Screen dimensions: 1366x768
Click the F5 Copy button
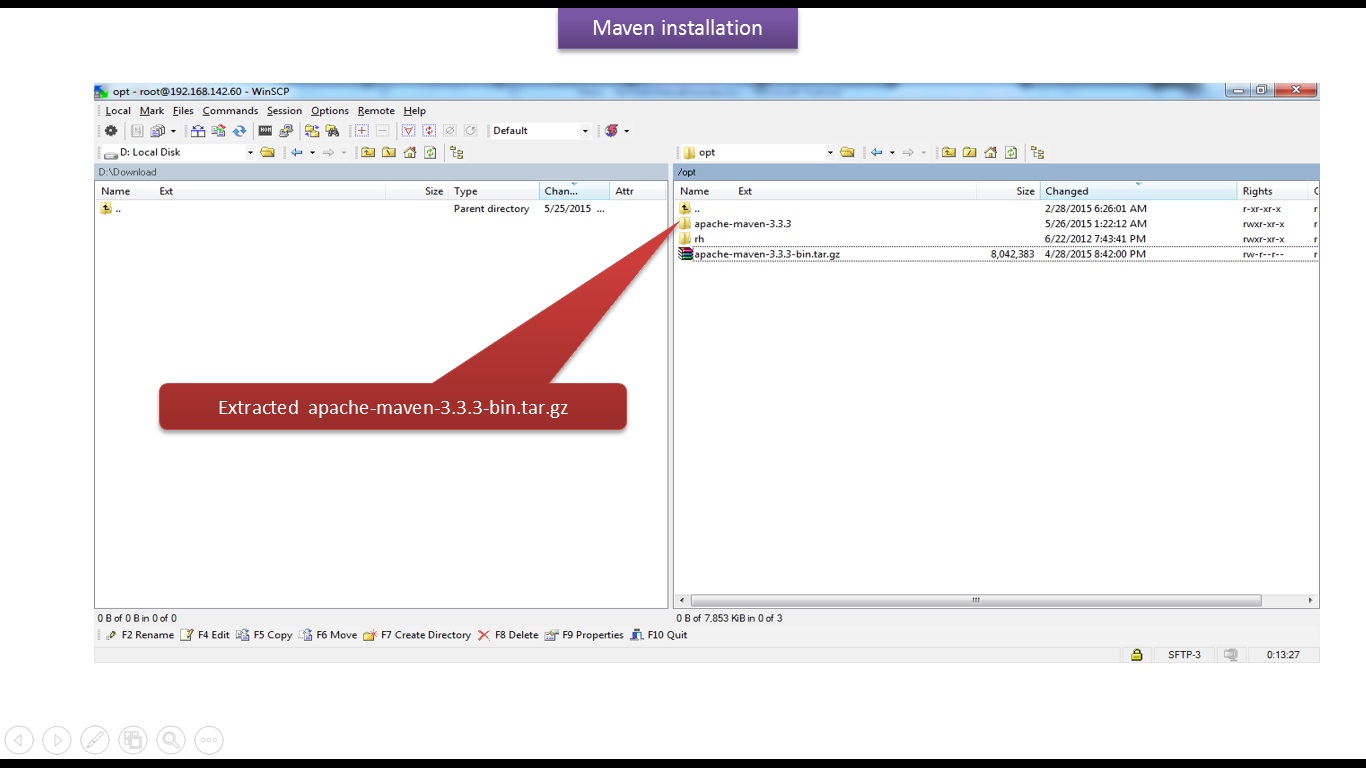click(264, 635)
